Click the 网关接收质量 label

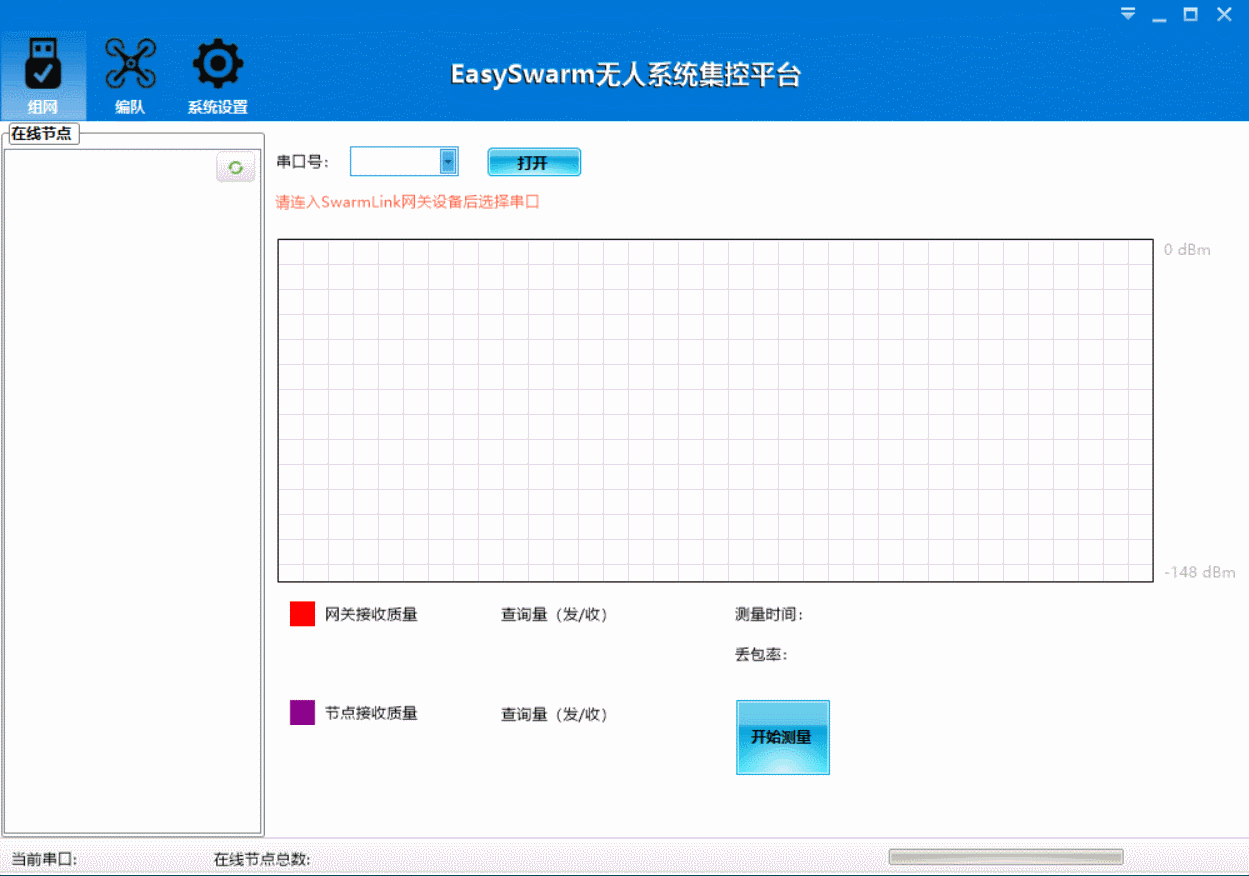[371, 614]
